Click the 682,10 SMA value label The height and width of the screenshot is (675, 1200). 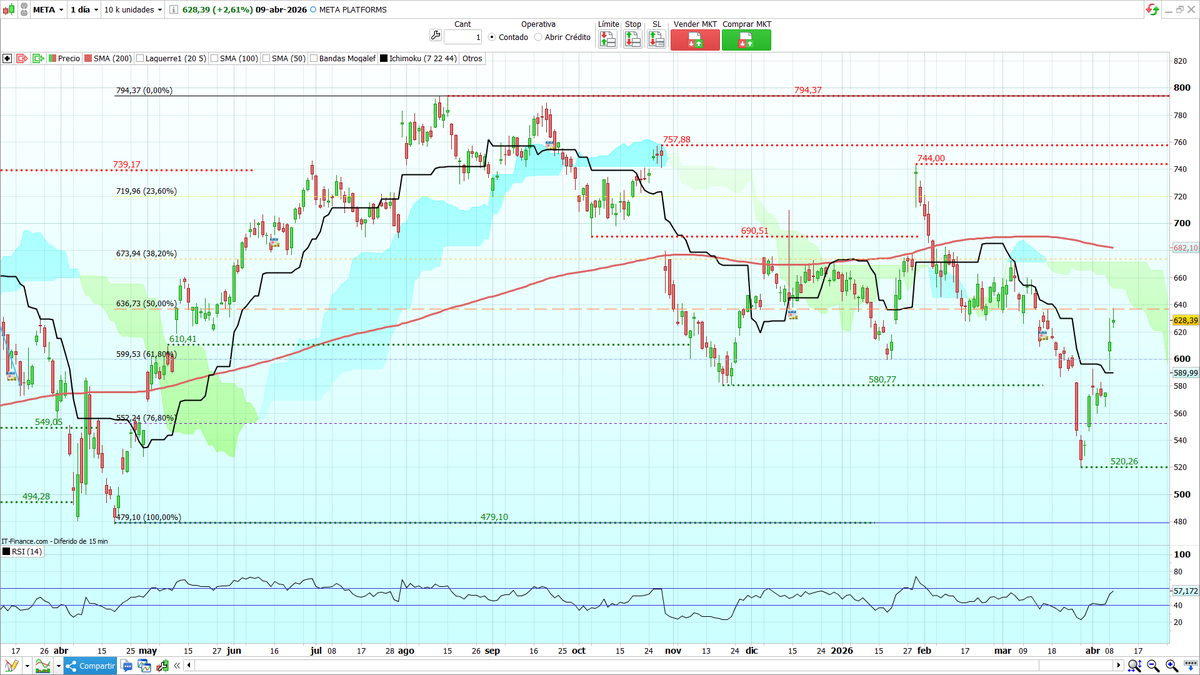coord(1185,247)
